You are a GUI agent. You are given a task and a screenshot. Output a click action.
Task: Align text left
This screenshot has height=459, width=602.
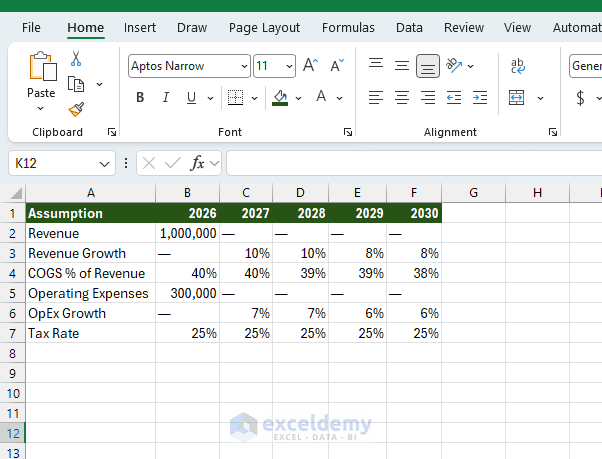pos(376,97)
